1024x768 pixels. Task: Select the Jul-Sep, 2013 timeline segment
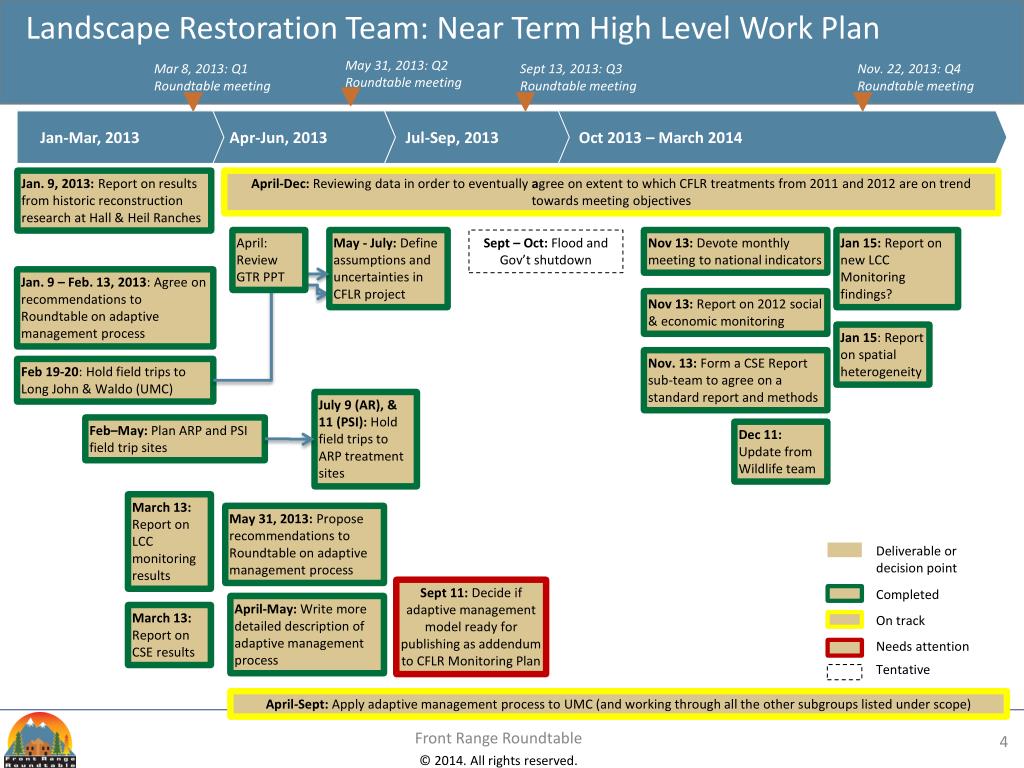[x=477, y=137]
